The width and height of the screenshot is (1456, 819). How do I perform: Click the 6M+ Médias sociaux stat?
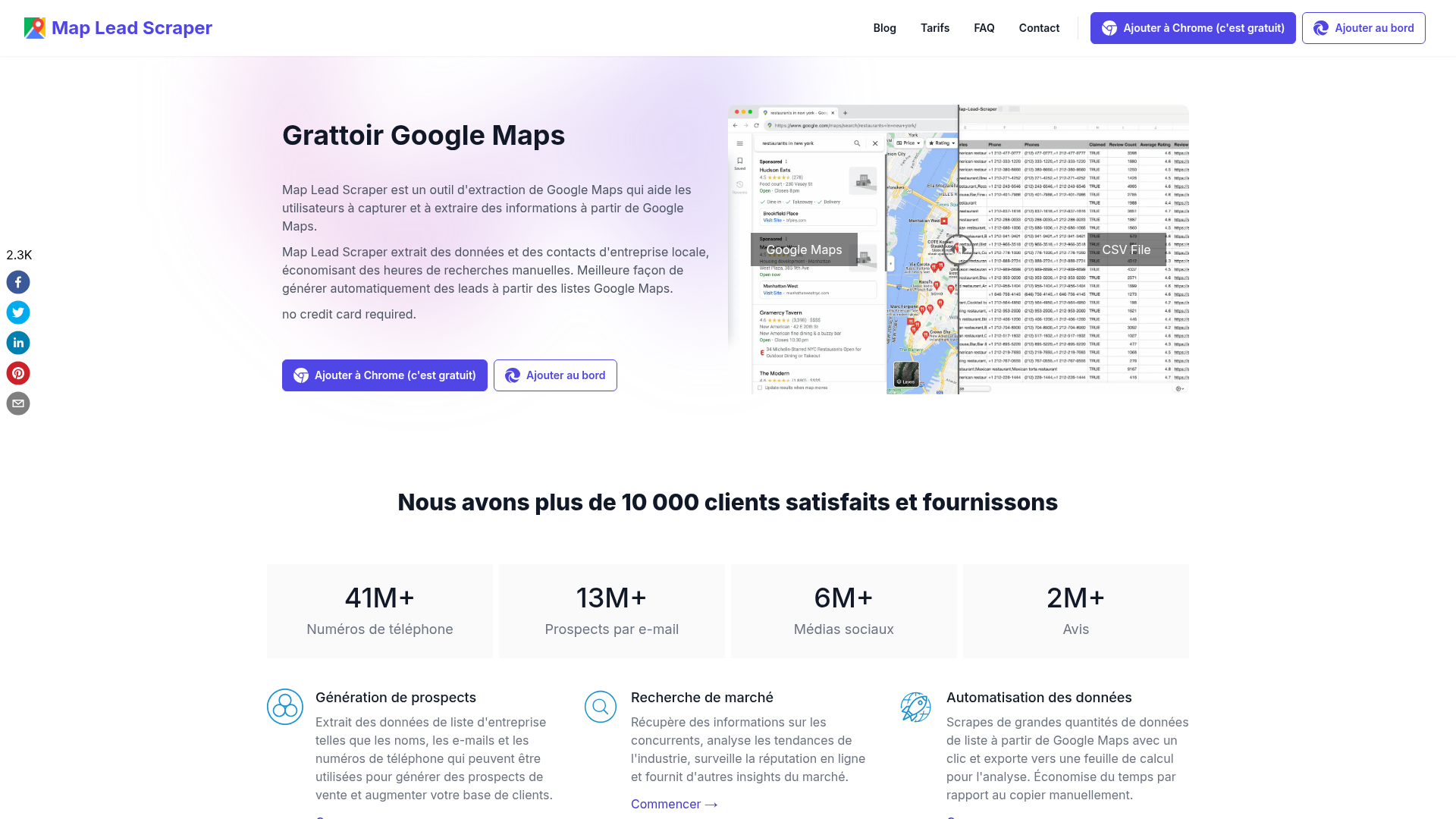[x=844, y=610]
